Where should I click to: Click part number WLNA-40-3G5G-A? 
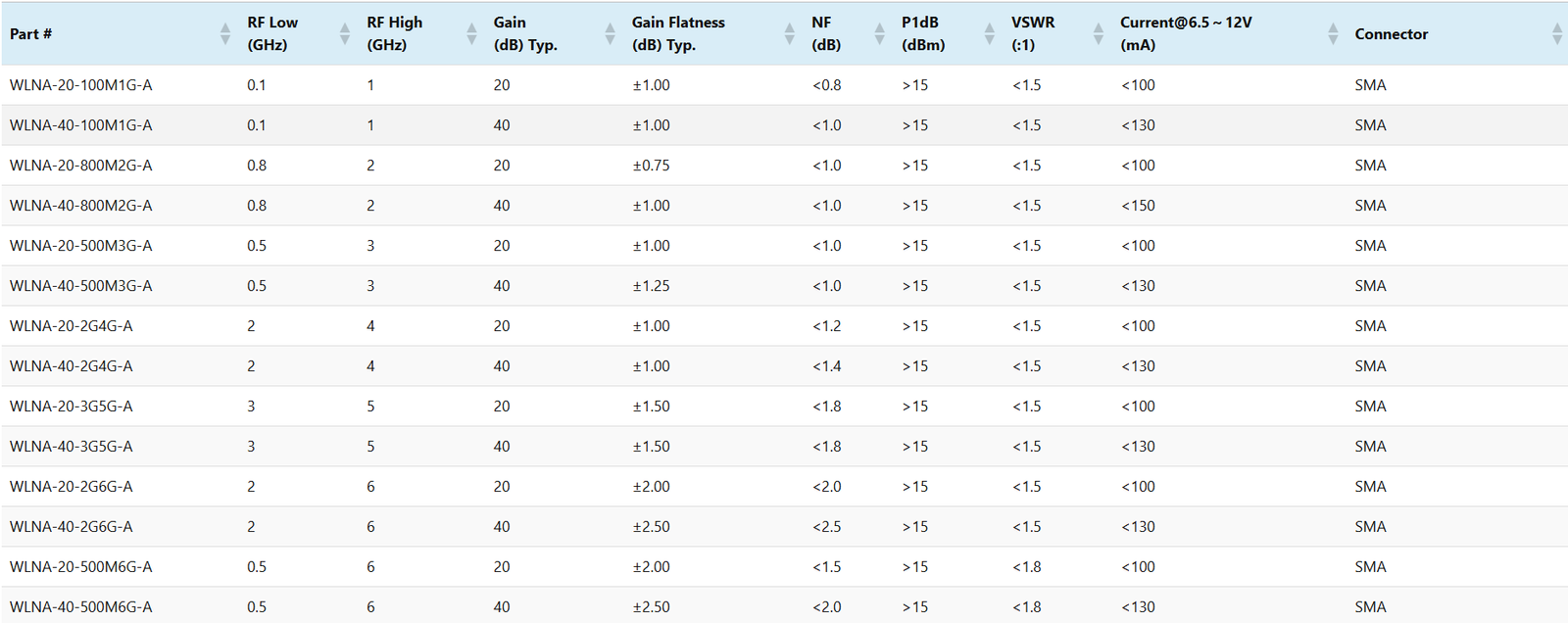[x=72, y=447]
